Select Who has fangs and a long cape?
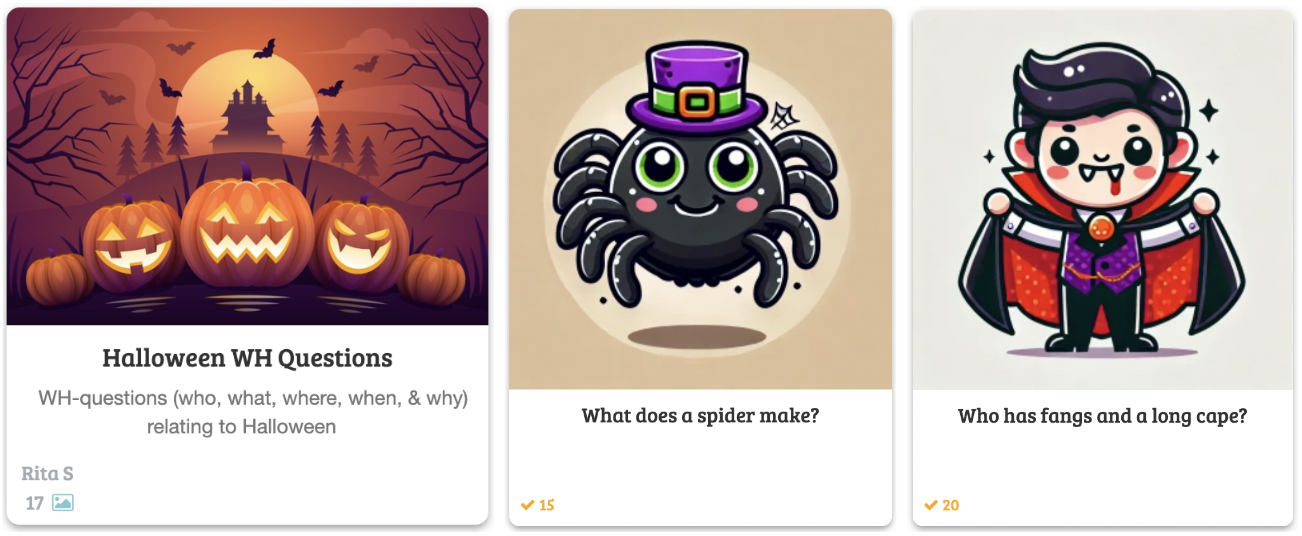Screen dimensions: 1302x536 pyautogui.click(x=1102, y=415)
